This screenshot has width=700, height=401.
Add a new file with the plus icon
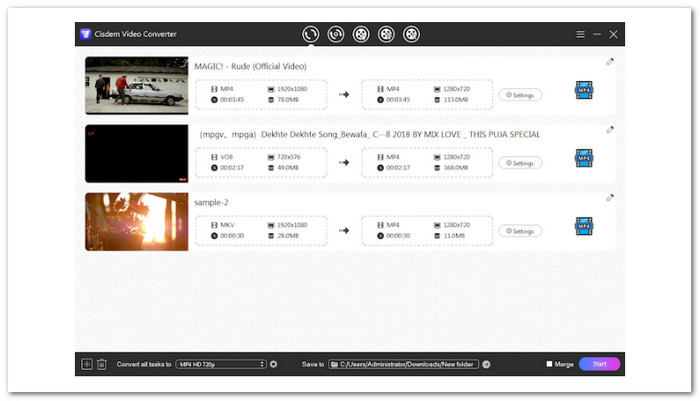pyautogui.click(x=87, y=364)
